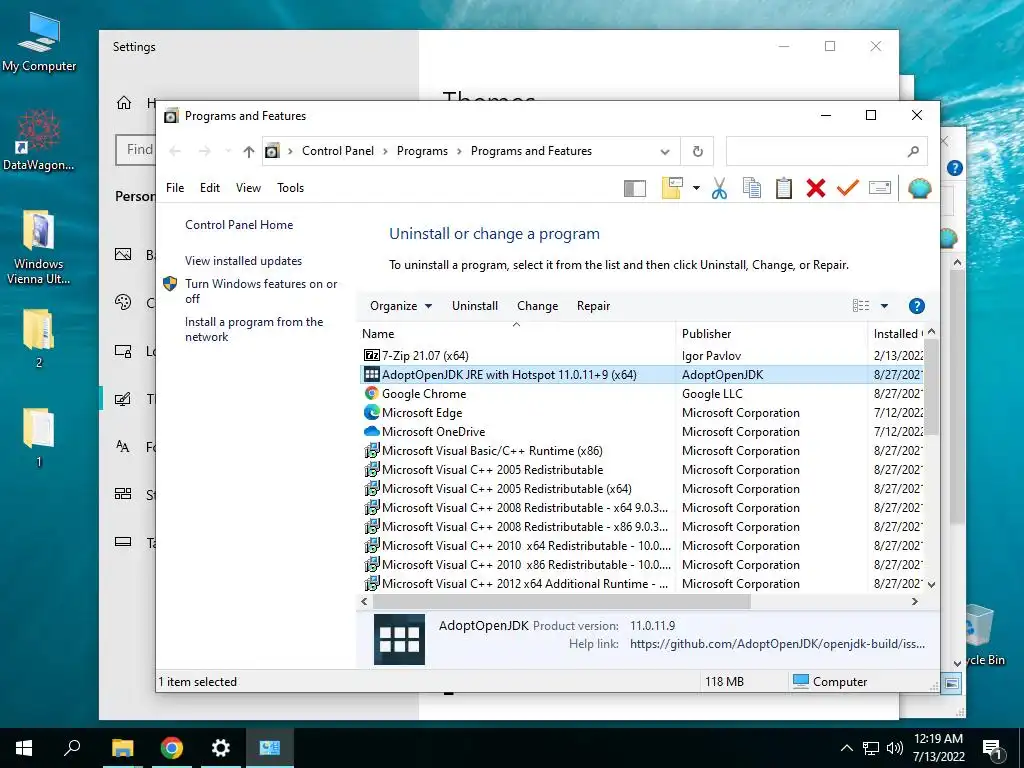
Task: Click the rename toolbar icon
Action: click(880, 188)
